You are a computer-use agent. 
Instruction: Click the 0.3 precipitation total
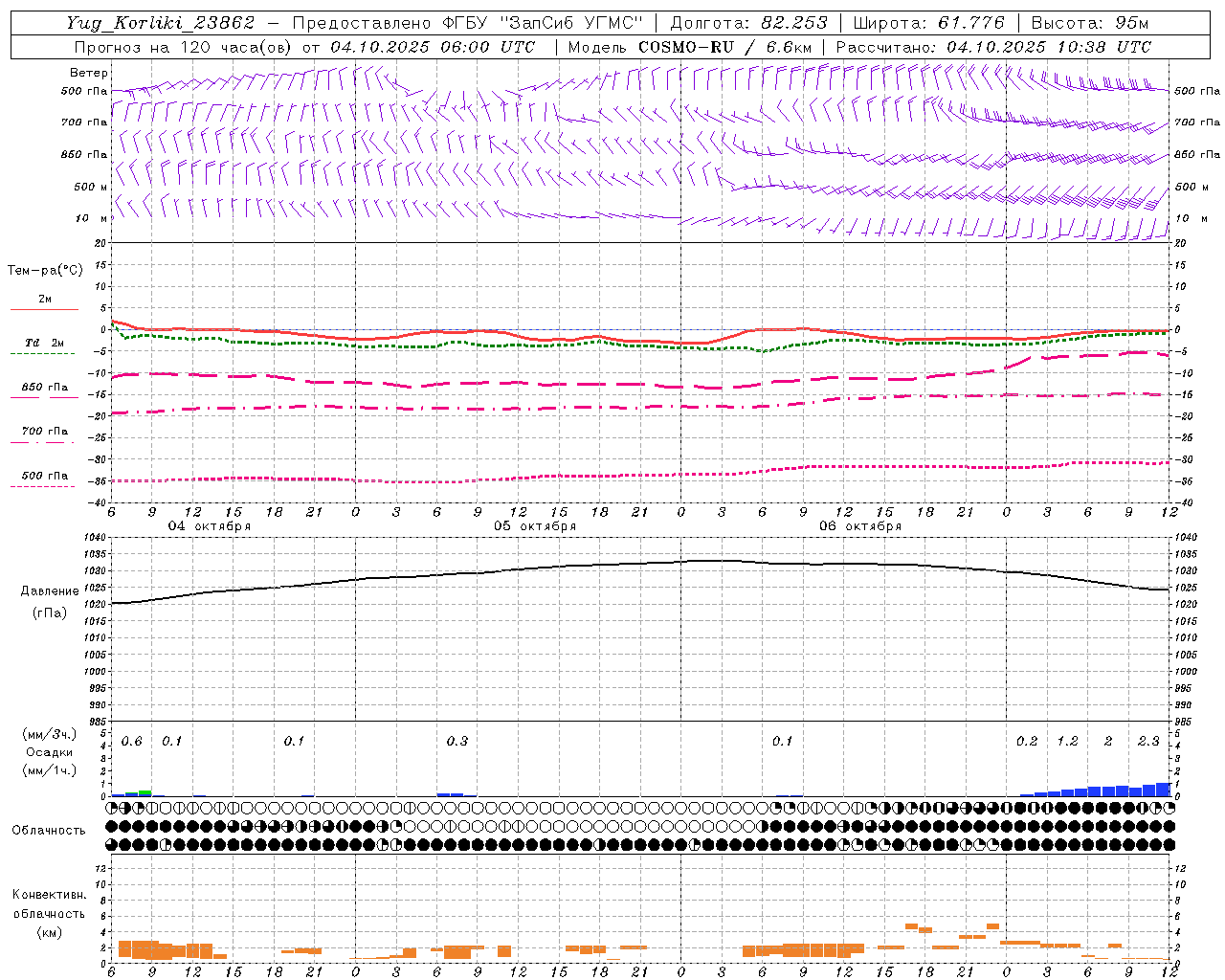point(457,742)
